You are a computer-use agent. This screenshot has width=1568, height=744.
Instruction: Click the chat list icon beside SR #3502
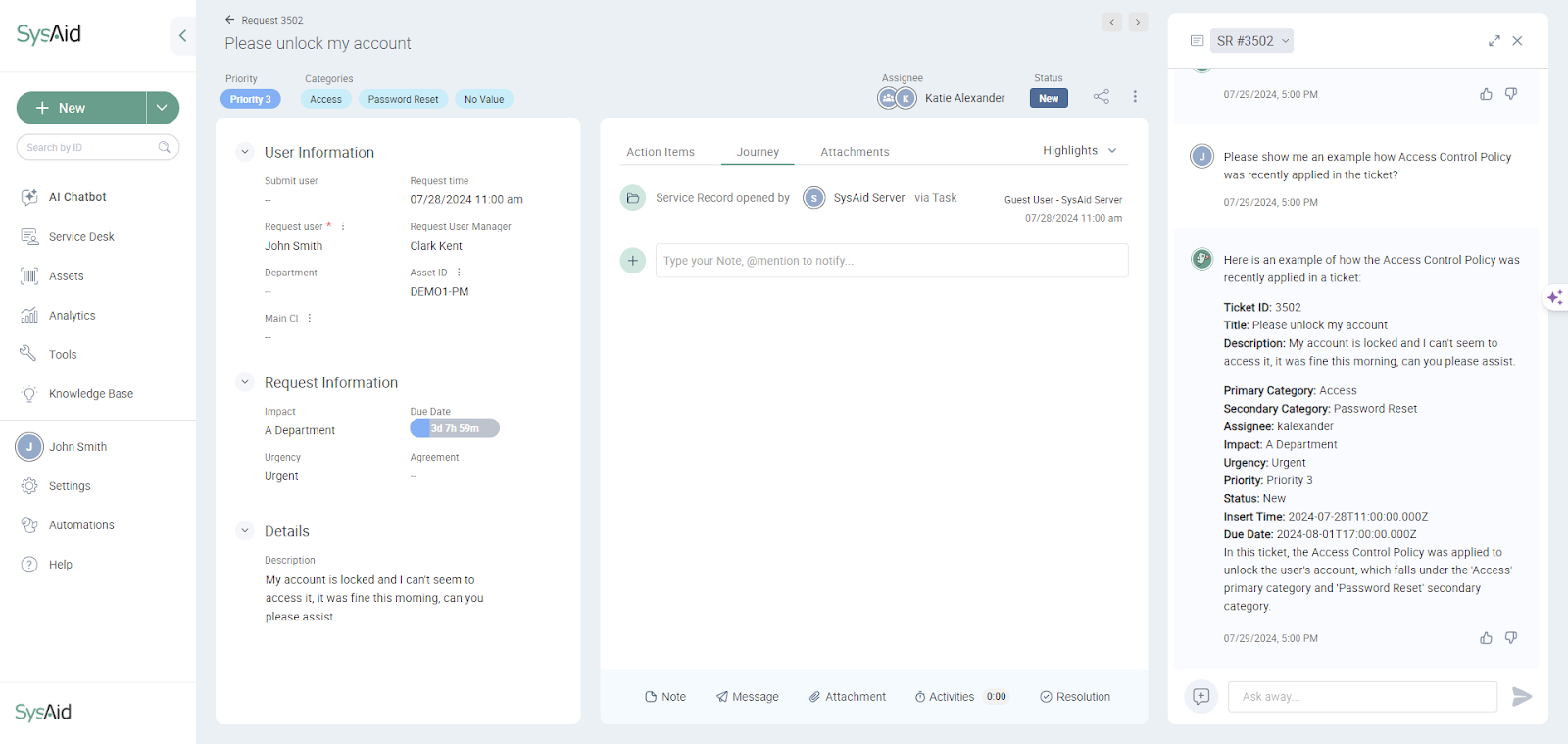[x=1197, y=41]
